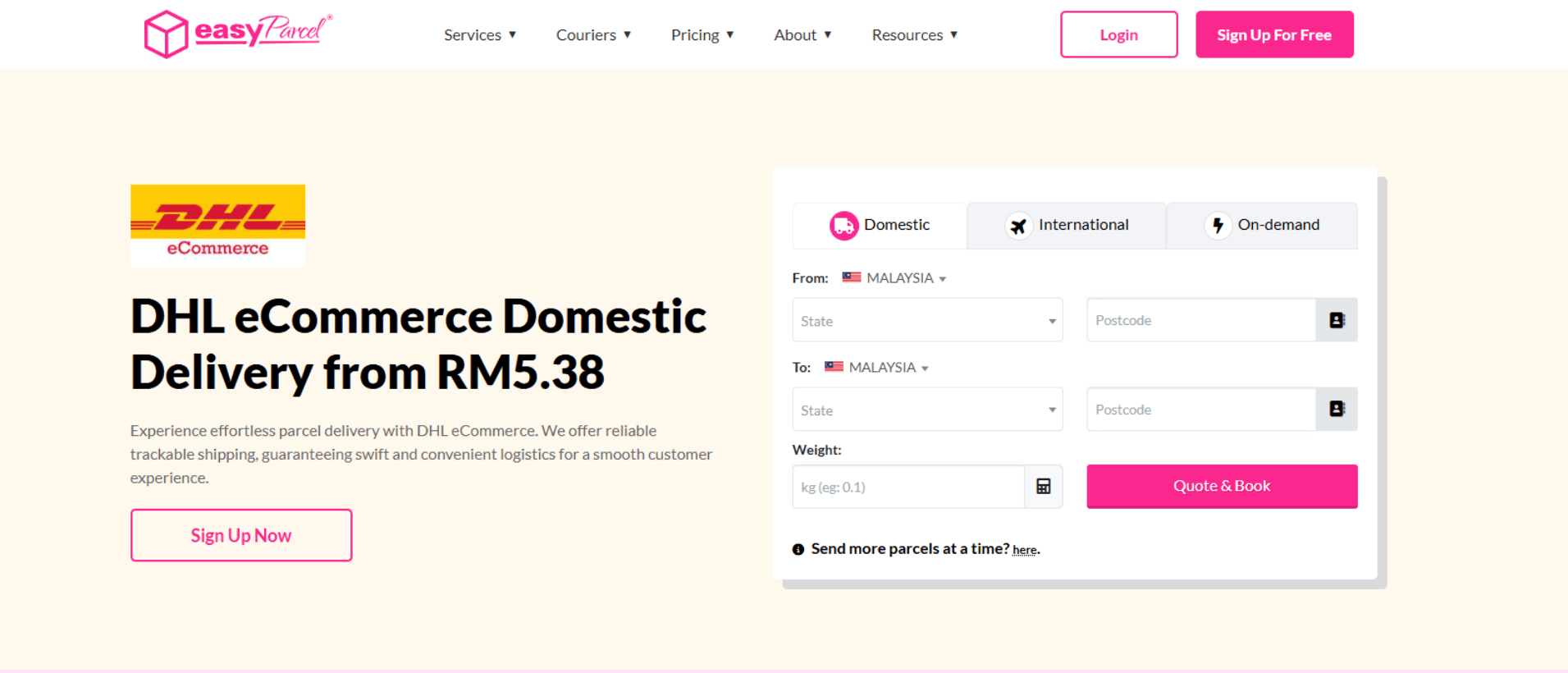
Task: Click the On-demand lightning bolt icon
Action: point(1218,226)
